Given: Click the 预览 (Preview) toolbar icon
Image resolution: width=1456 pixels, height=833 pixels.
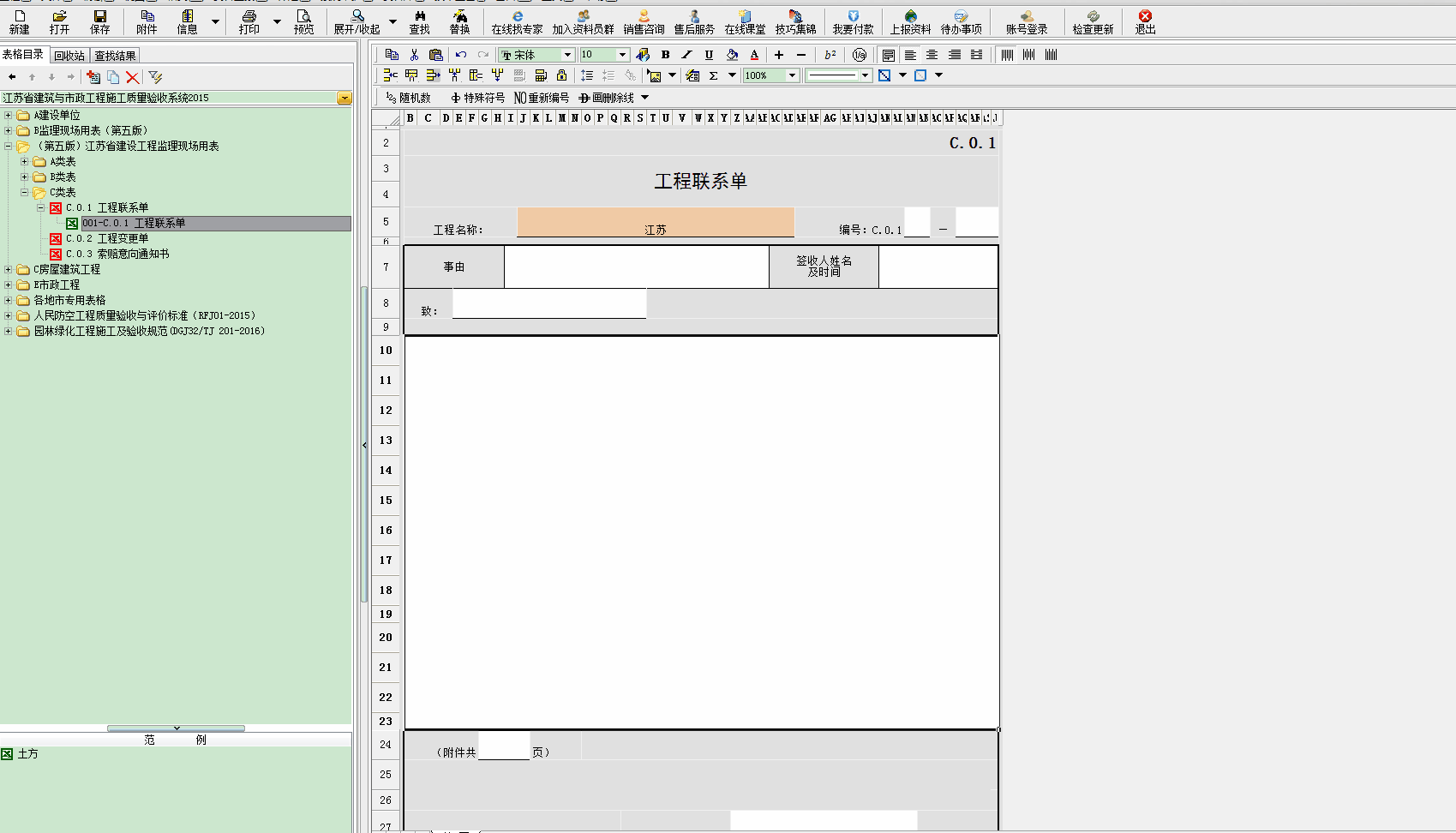Looking at the screenshot, I should coord(303,22).
